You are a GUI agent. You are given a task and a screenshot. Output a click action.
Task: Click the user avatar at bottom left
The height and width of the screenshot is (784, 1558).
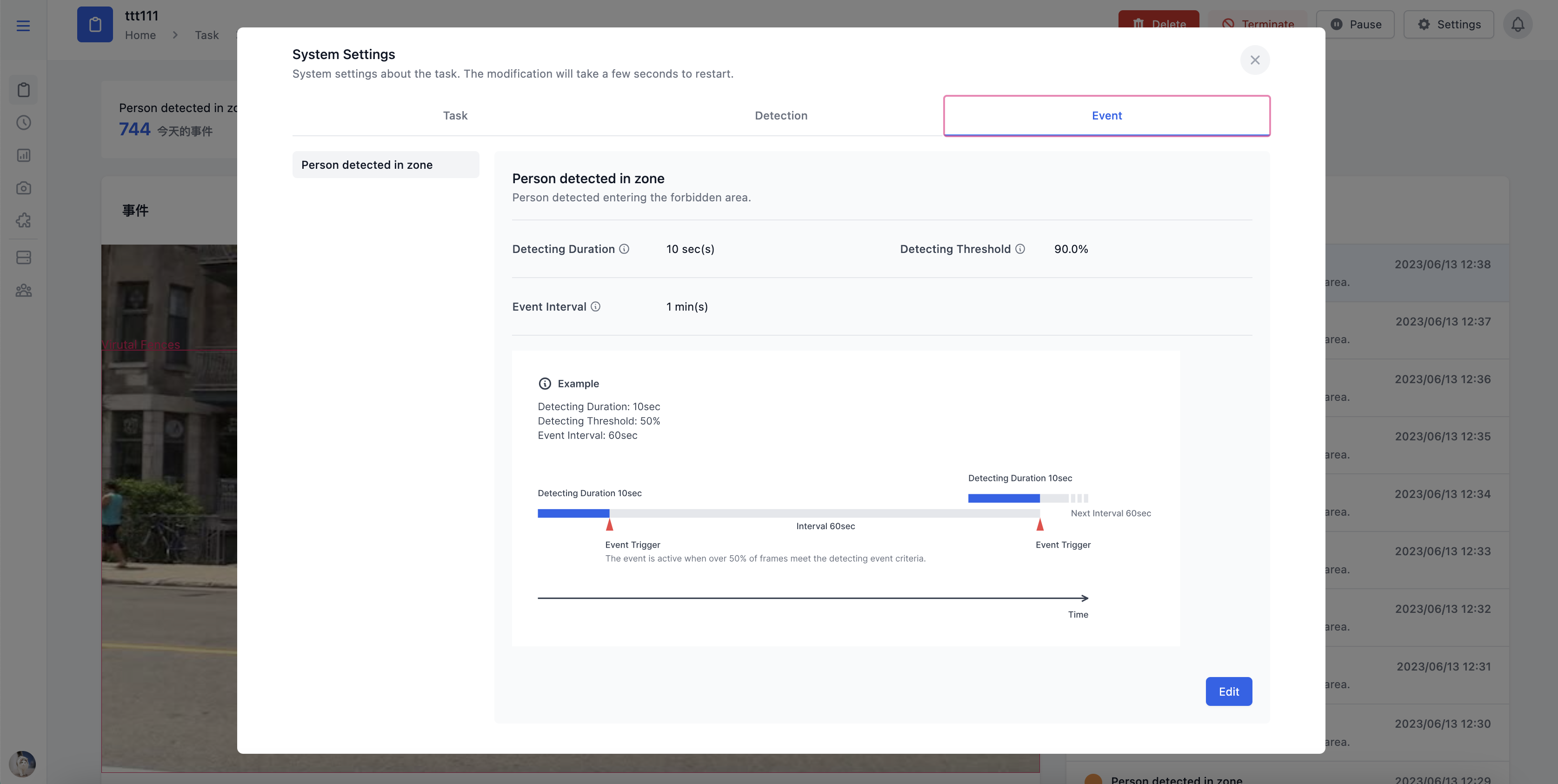[x=22, y=764]
